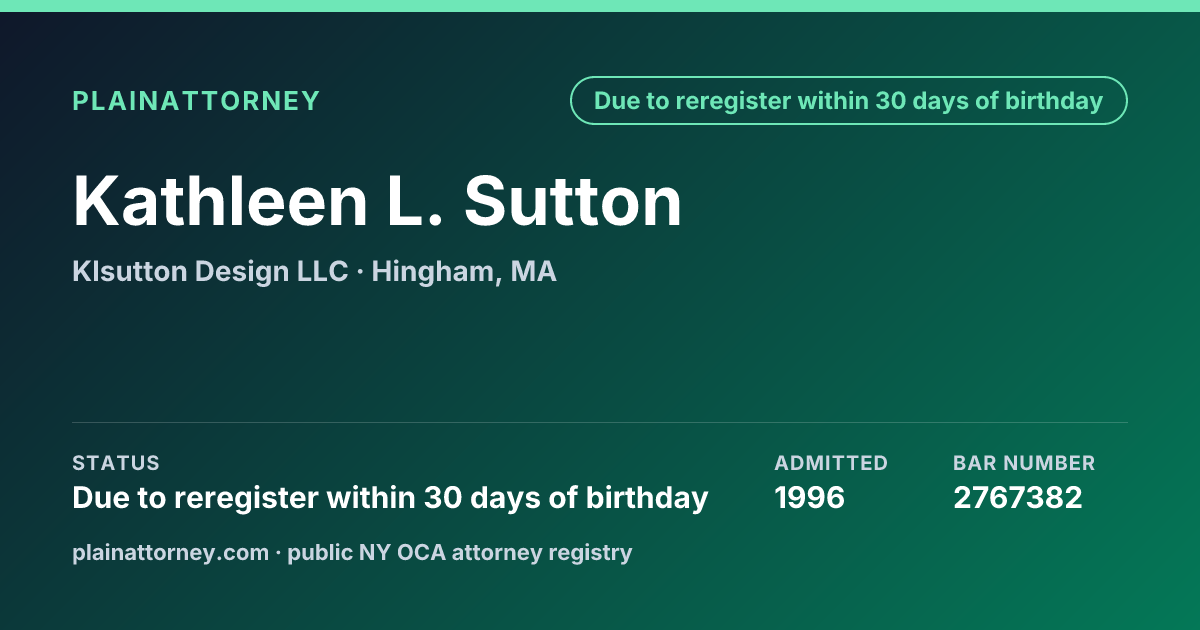Click the BAR NUMBER field label

[1024, 463]
